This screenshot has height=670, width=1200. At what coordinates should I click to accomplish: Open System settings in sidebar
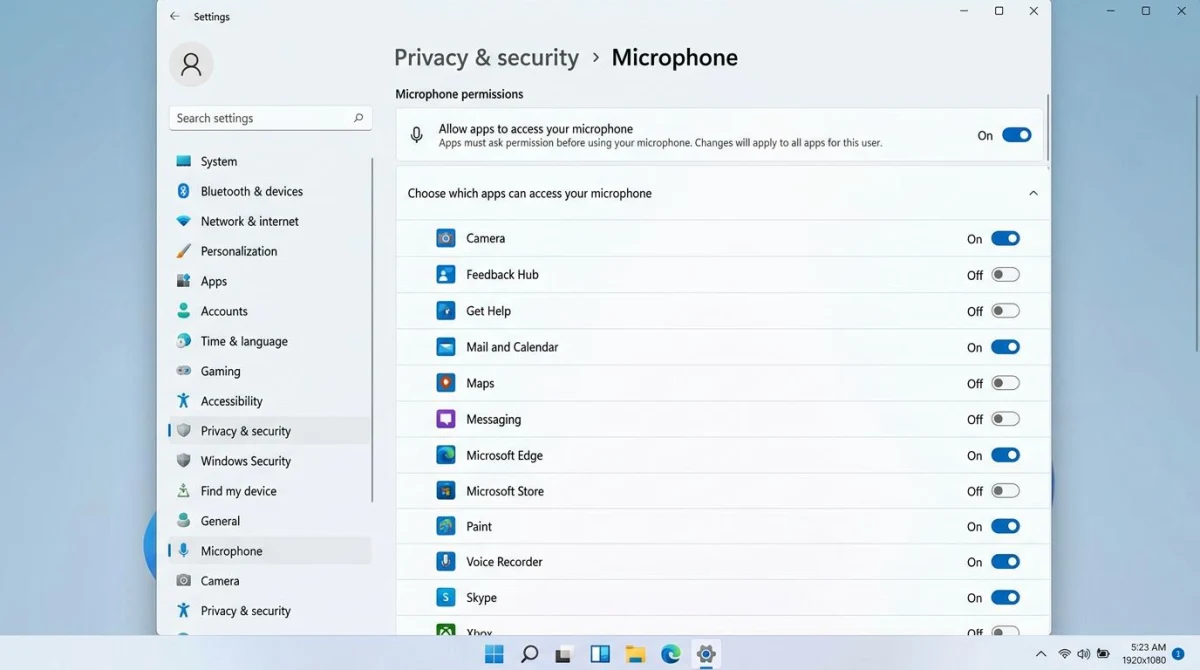coord(270,161)
